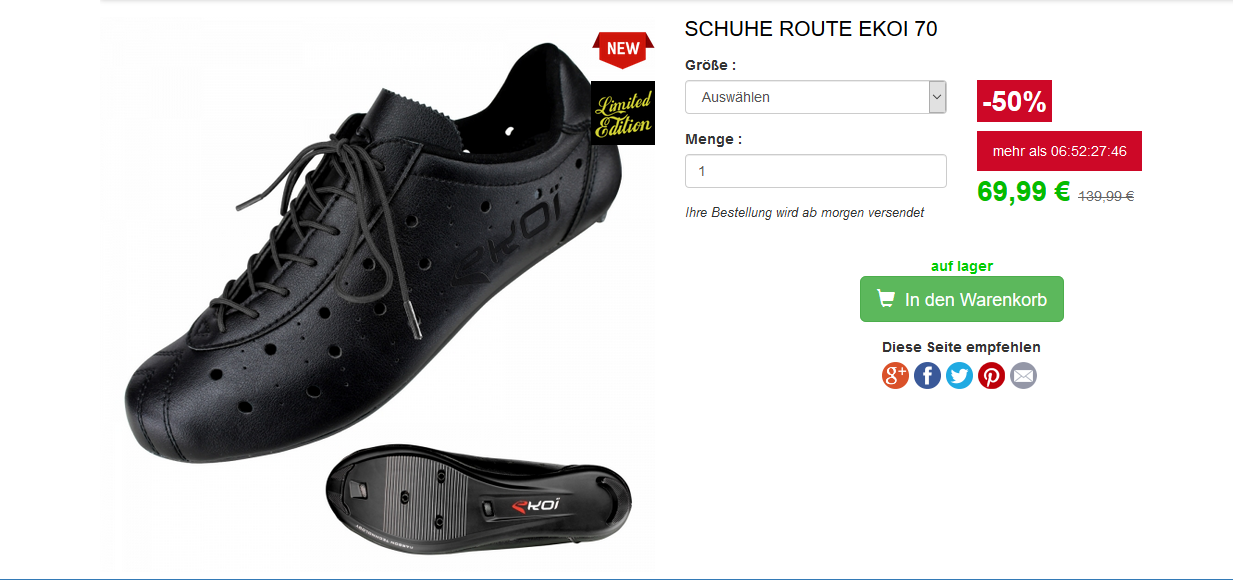Click the shipping notice text
The image size is (1233, 580).
click(804, 213)
